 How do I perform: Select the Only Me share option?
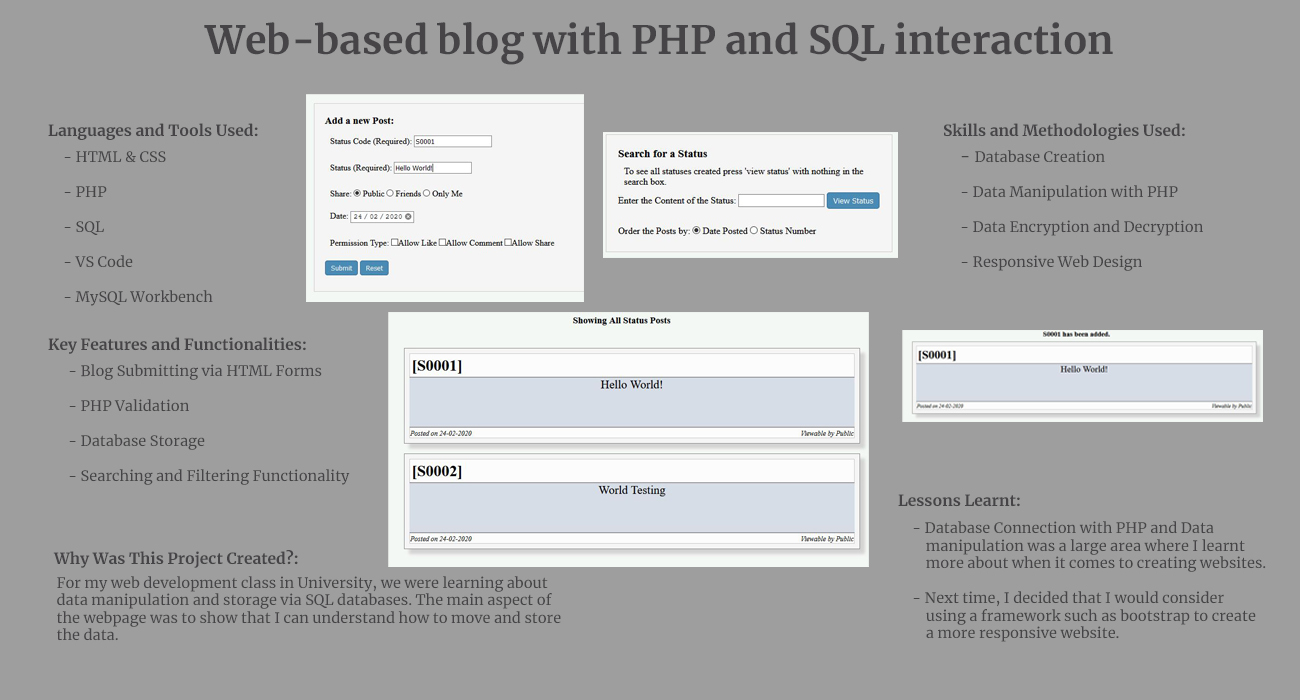tap(427, 193)
